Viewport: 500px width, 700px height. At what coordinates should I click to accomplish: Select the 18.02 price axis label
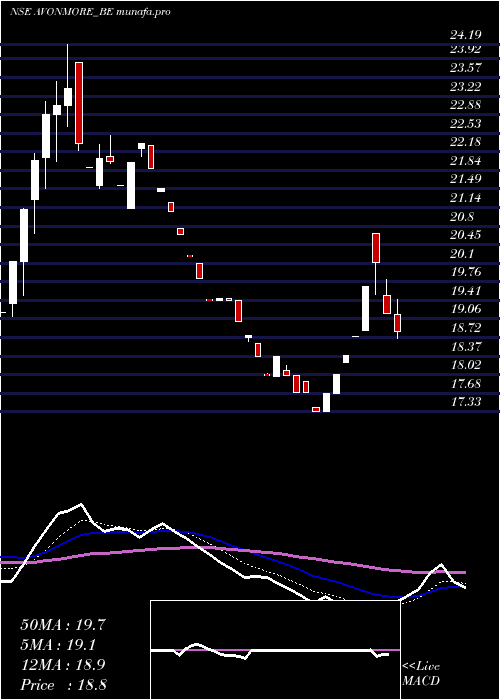(x=465, y=365)
